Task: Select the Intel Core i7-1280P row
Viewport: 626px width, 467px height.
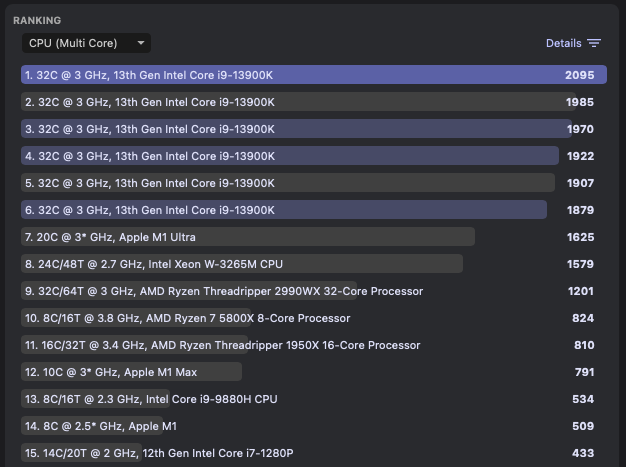Action: pyautogui.click(x=314, y=453)
